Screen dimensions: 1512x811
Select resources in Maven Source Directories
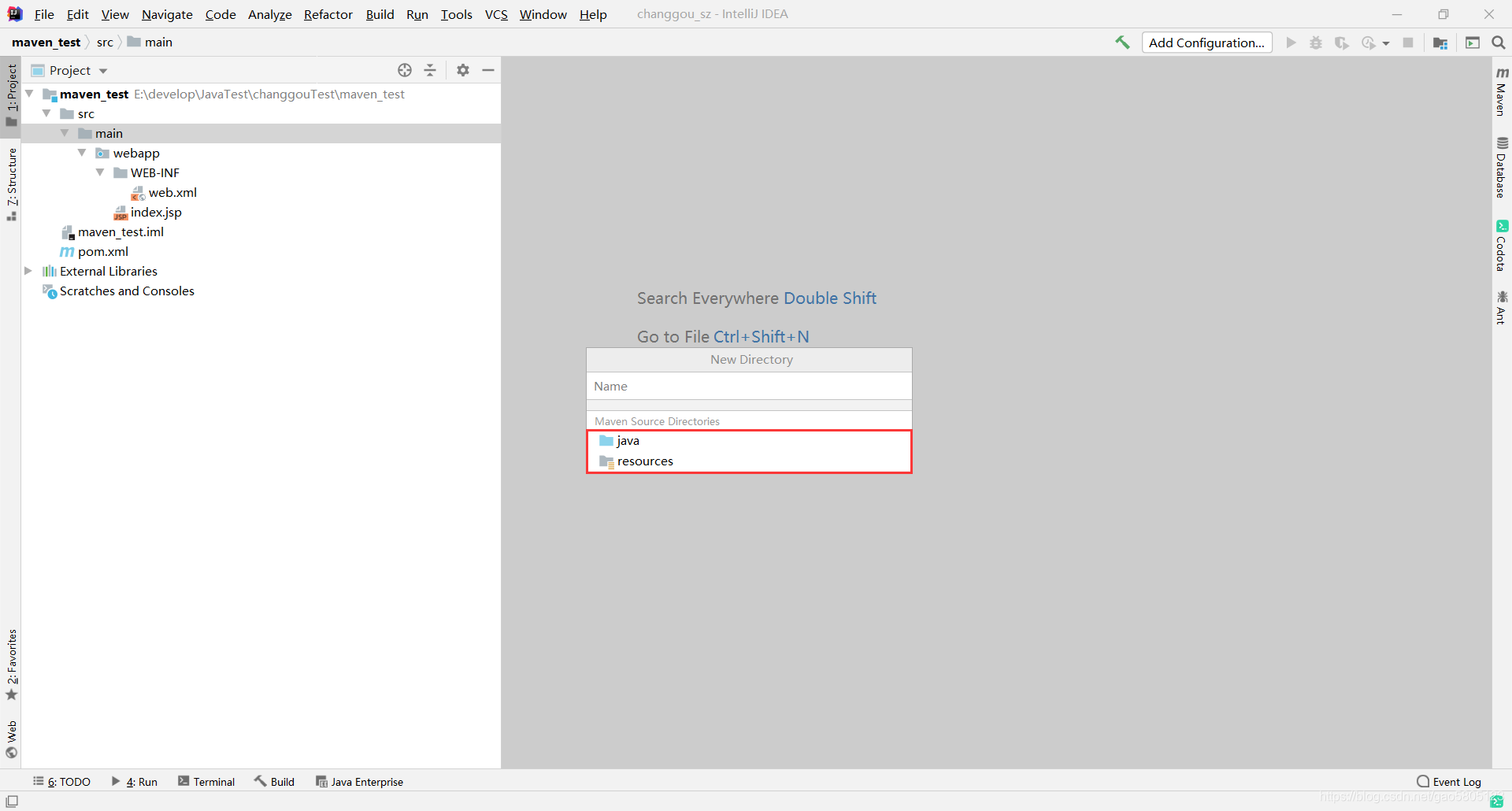(x=749, y=461)
